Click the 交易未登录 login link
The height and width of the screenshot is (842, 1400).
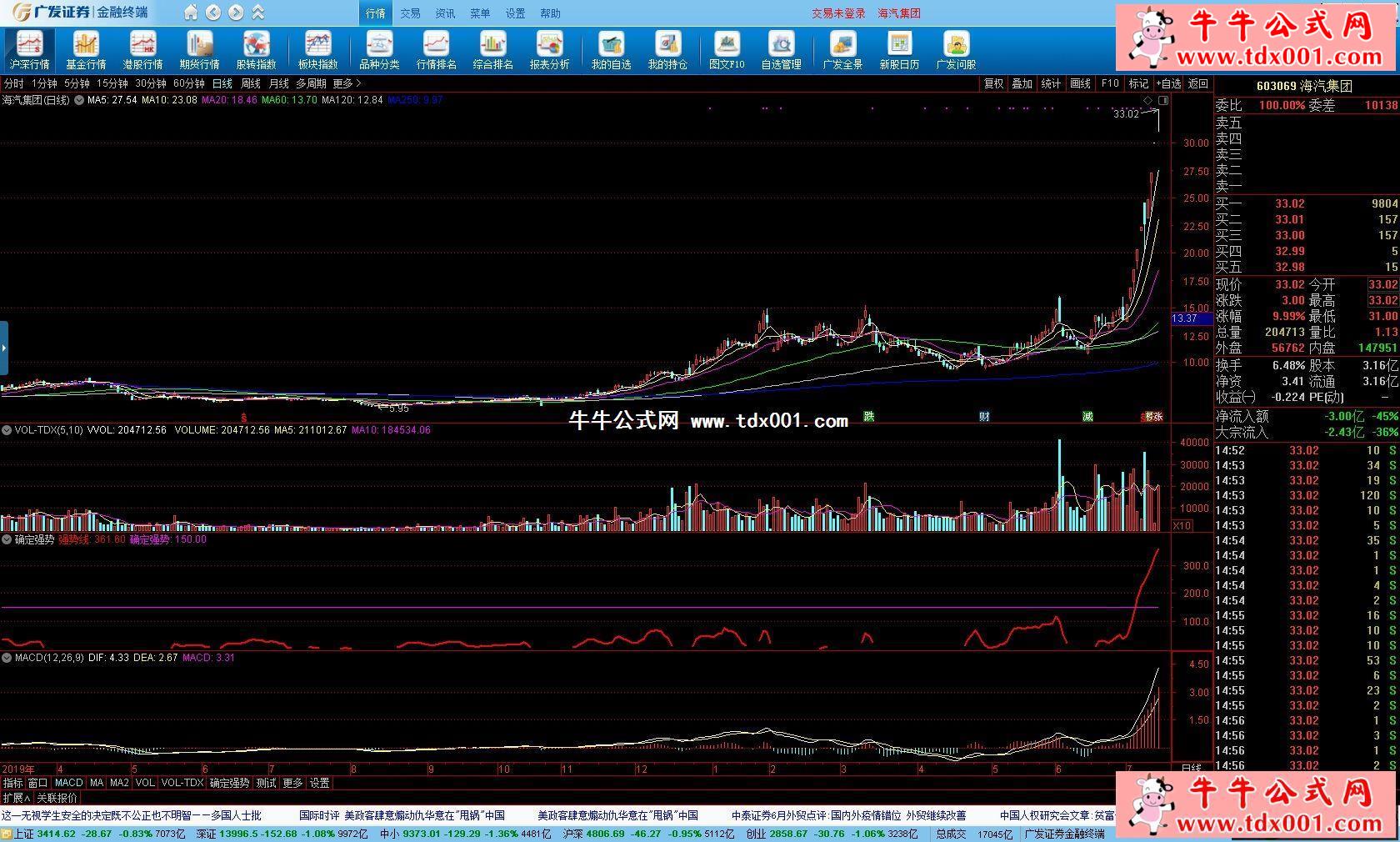[838, 13]
